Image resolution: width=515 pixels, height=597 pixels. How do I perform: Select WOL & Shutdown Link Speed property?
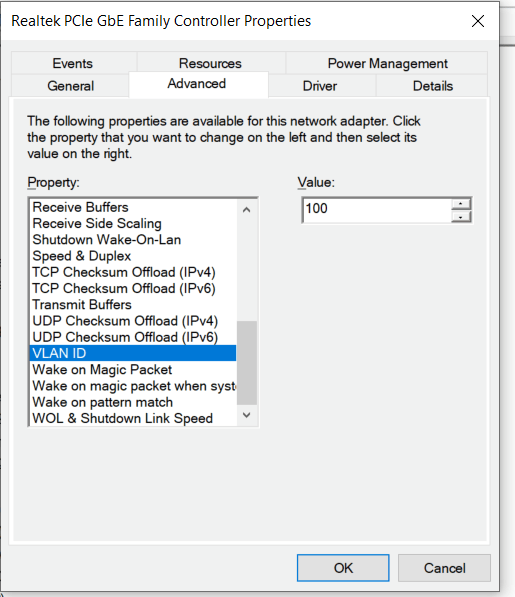pyautogui.click(x=133, y=418)
